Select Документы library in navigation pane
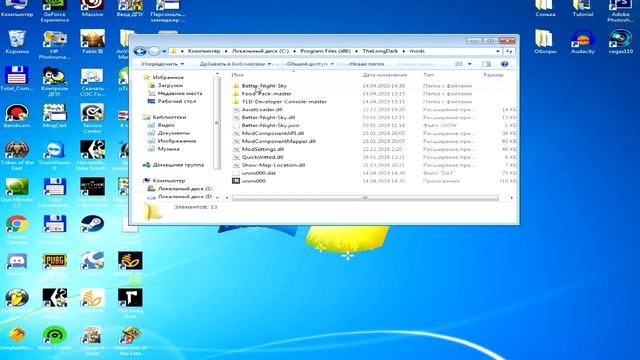This screenshot has width=640, height=360. 173,133
